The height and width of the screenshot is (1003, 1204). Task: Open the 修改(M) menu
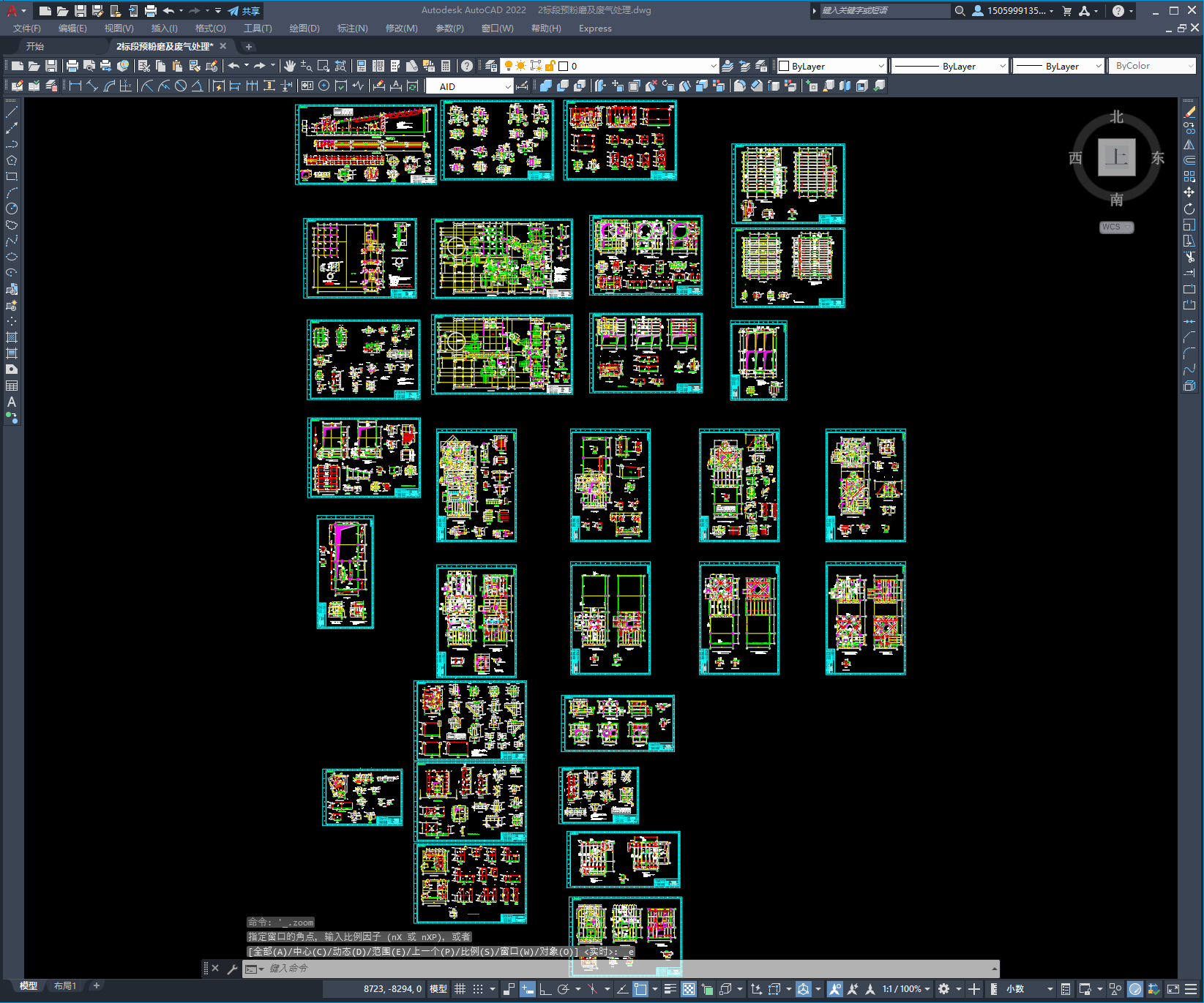(x=402, y=29)
